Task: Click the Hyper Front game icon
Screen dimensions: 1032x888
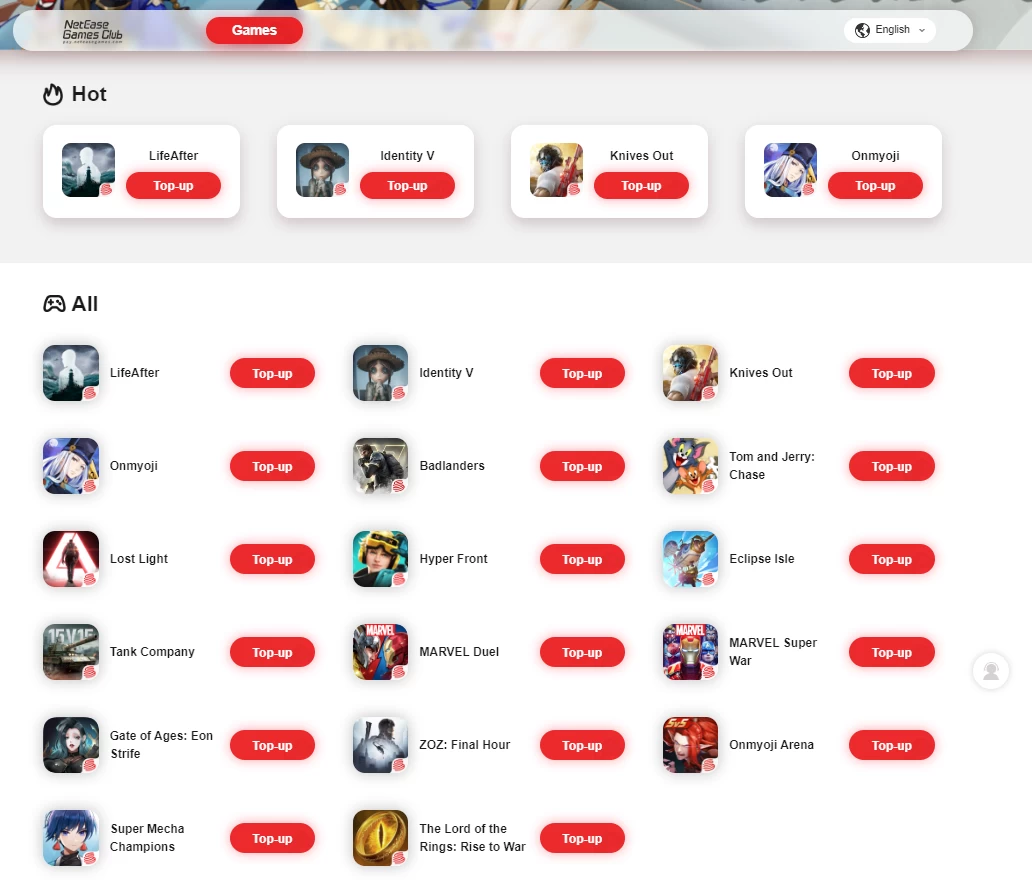Action: (x=380, y=559)
